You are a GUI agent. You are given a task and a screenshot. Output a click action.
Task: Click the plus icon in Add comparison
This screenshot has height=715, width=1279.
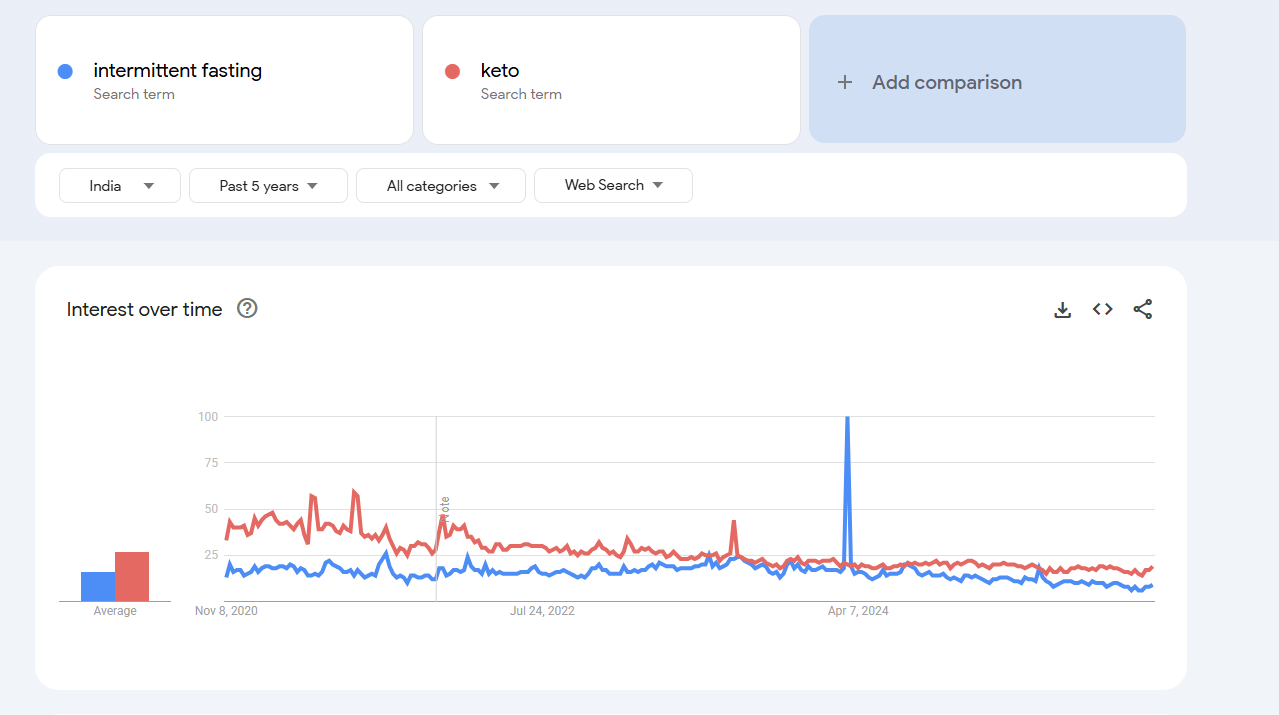pos(845,81)
